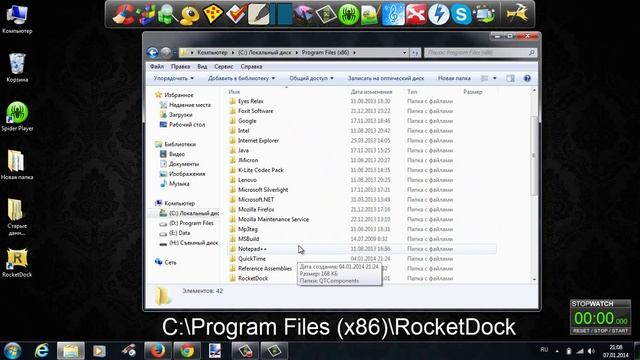Viewport: 640px width, 360px height.
Task: Open the pen and paper icon in the dock
Action: click(259, 15)
